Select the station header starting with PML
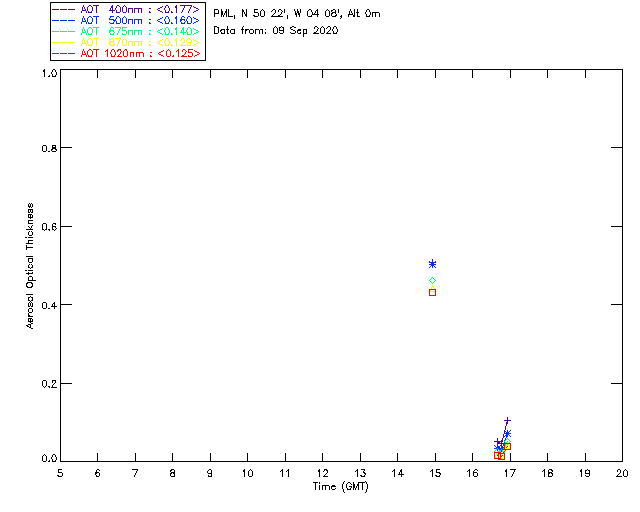 [x=297, y=14]
